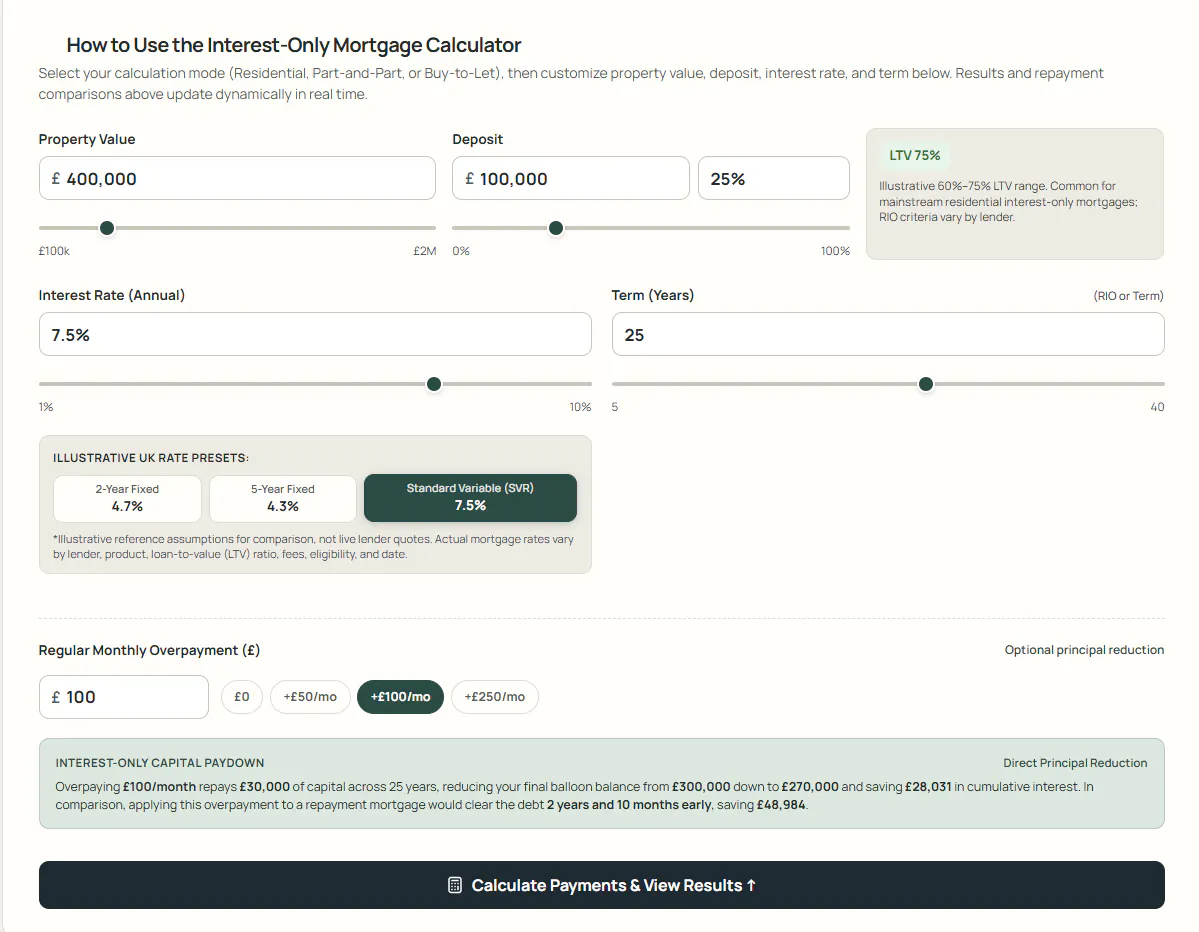Viewport: 1199px width, 932px height.
Task: Click the "How to Use the Interest-Only Mortgage Calculator" heading
Action: [x=294, y=45]
